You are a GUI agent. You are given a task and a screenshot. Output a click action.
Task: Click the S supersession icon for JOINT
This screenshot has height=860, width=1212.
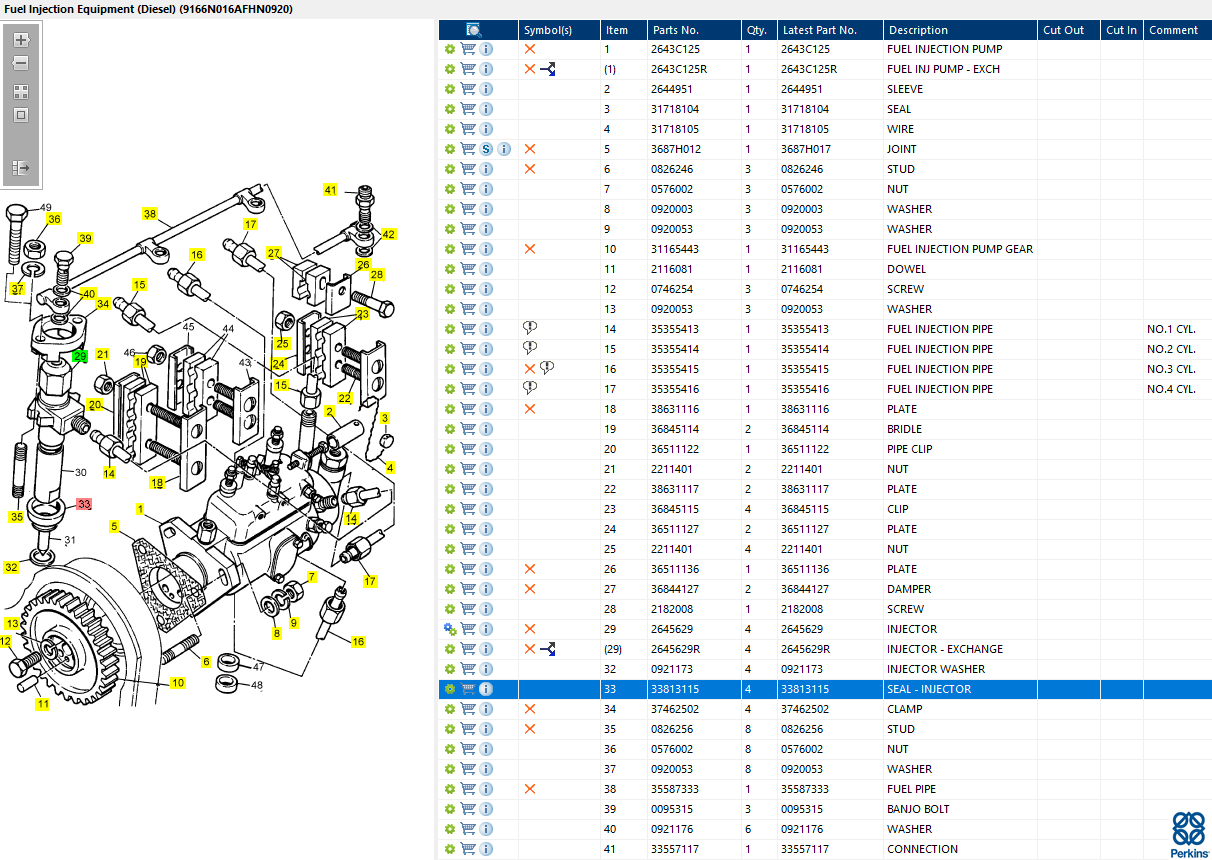click(486, 149)
